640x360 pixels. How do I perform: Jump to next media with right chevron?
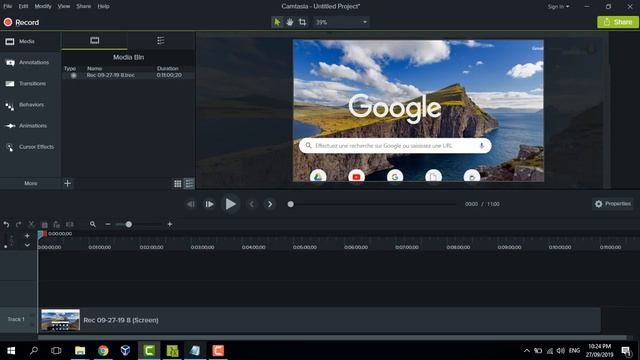pyautogui.click(x=270, y=204)
